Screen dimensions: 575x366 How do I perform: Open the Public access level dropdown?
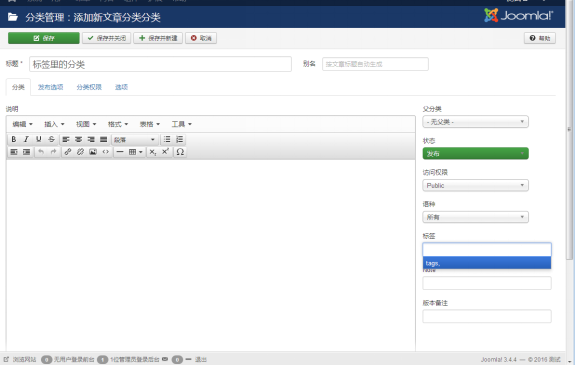tap(475, 186)
